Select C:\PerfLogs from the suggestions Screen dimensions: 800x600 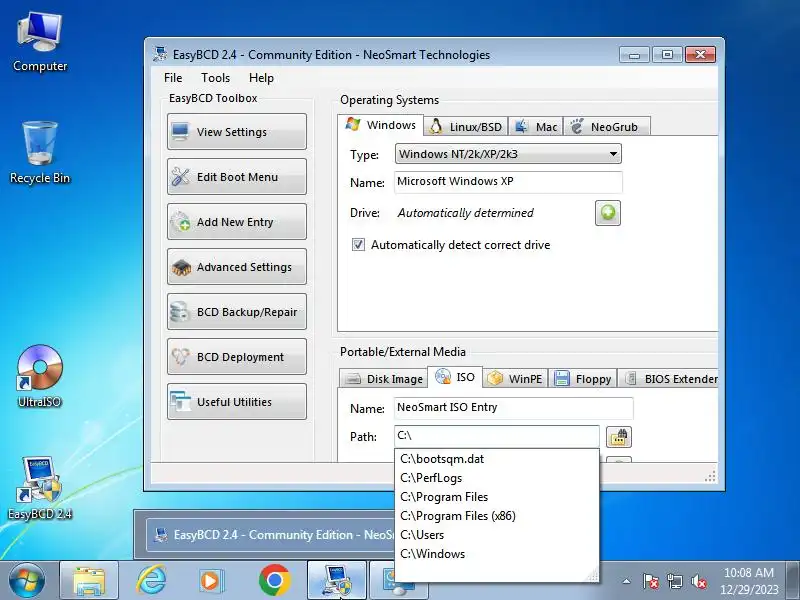(497, 478)
